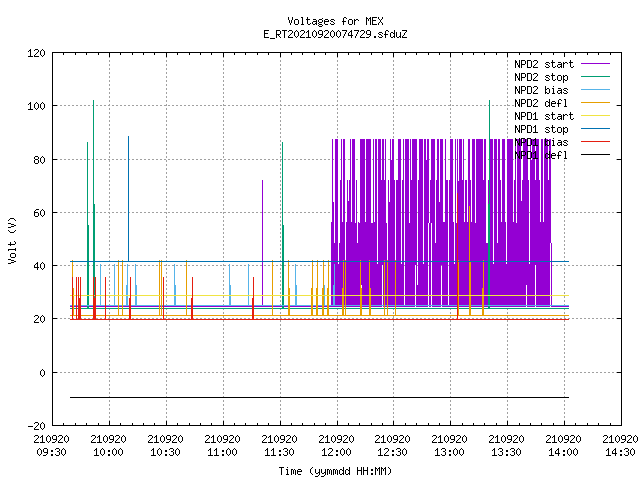Click the blue NPD1 stop legend line
The height and width of the screenshot is (480, 640).
[x=595, y=129]
